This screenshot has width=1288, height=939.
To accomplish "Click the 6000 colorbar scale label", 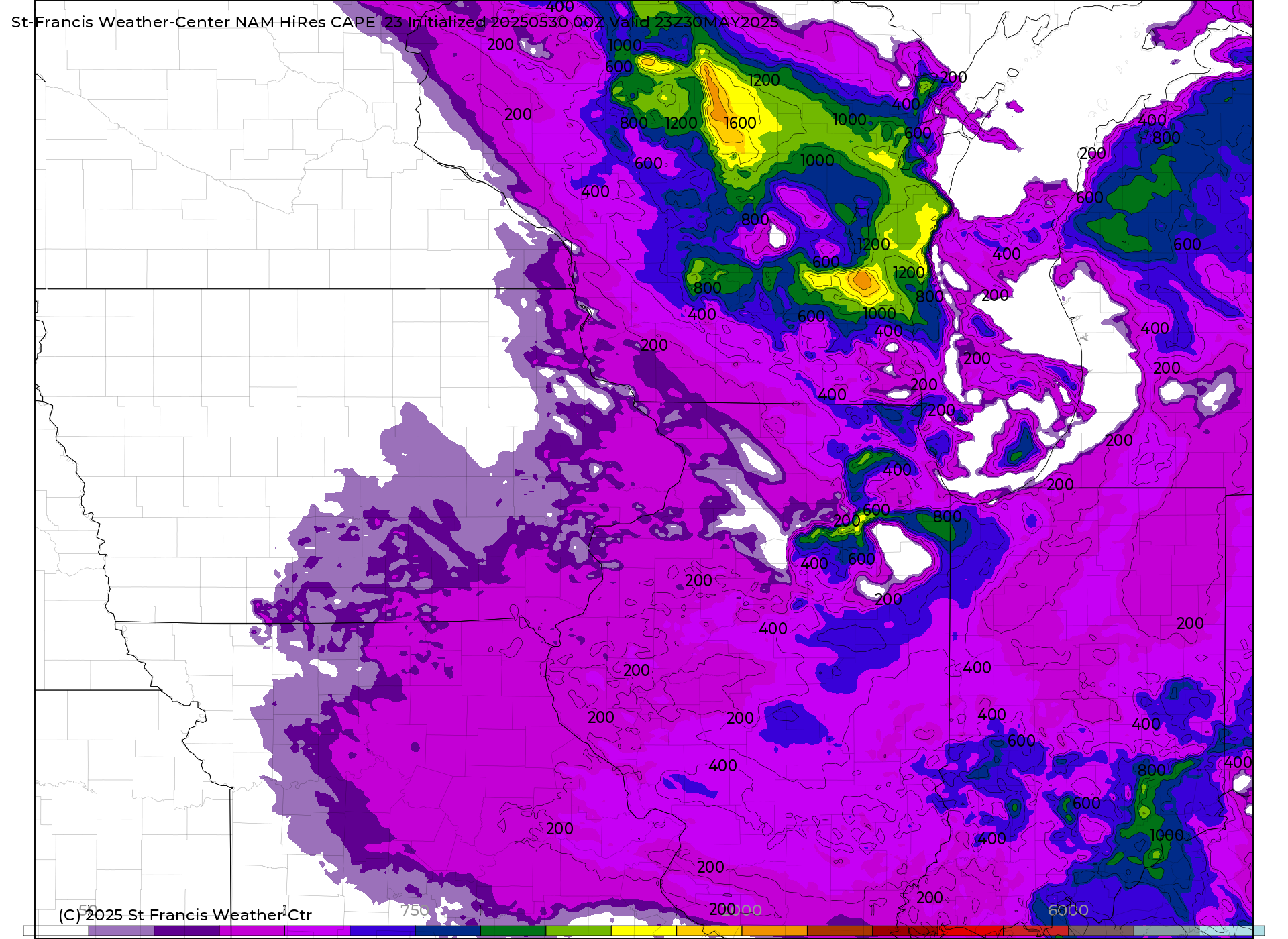I will pos(1068,910).
